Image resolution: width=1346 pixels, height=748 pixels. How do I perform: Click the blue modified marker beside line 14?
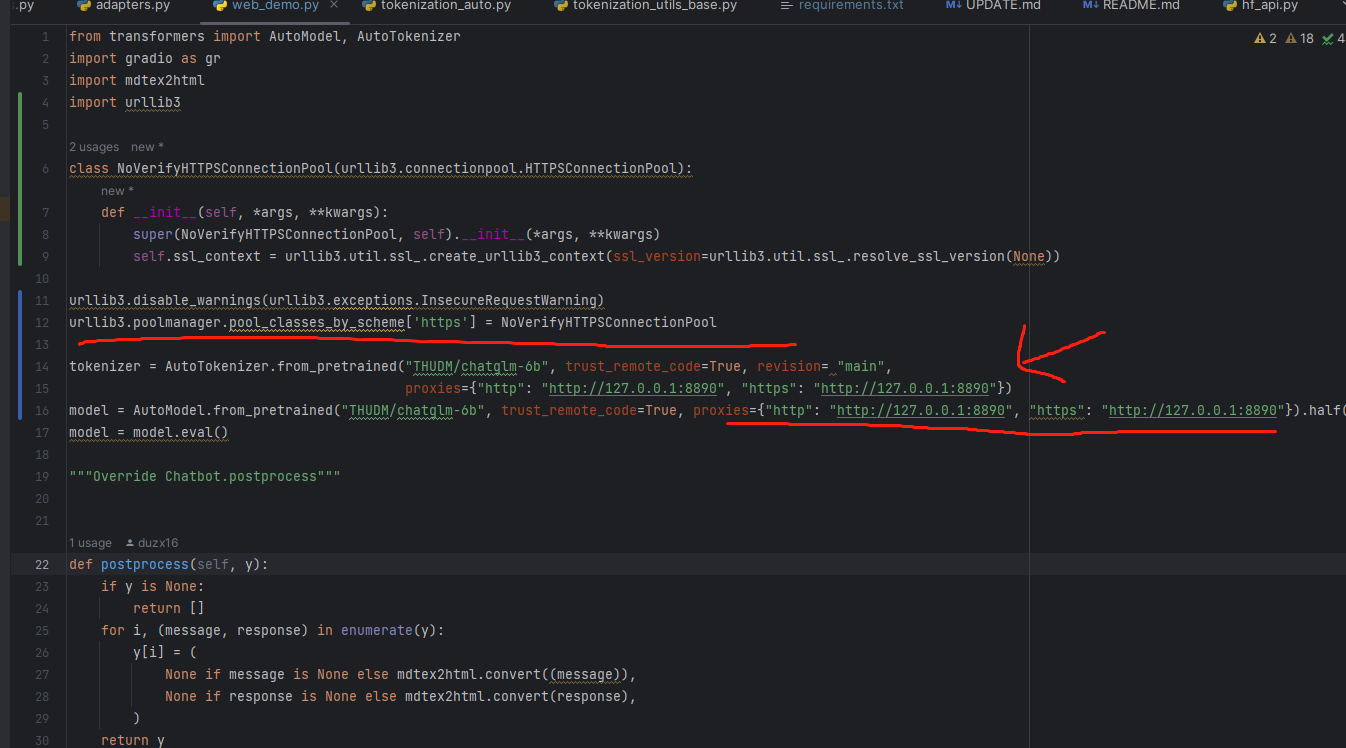coord(21,366)
